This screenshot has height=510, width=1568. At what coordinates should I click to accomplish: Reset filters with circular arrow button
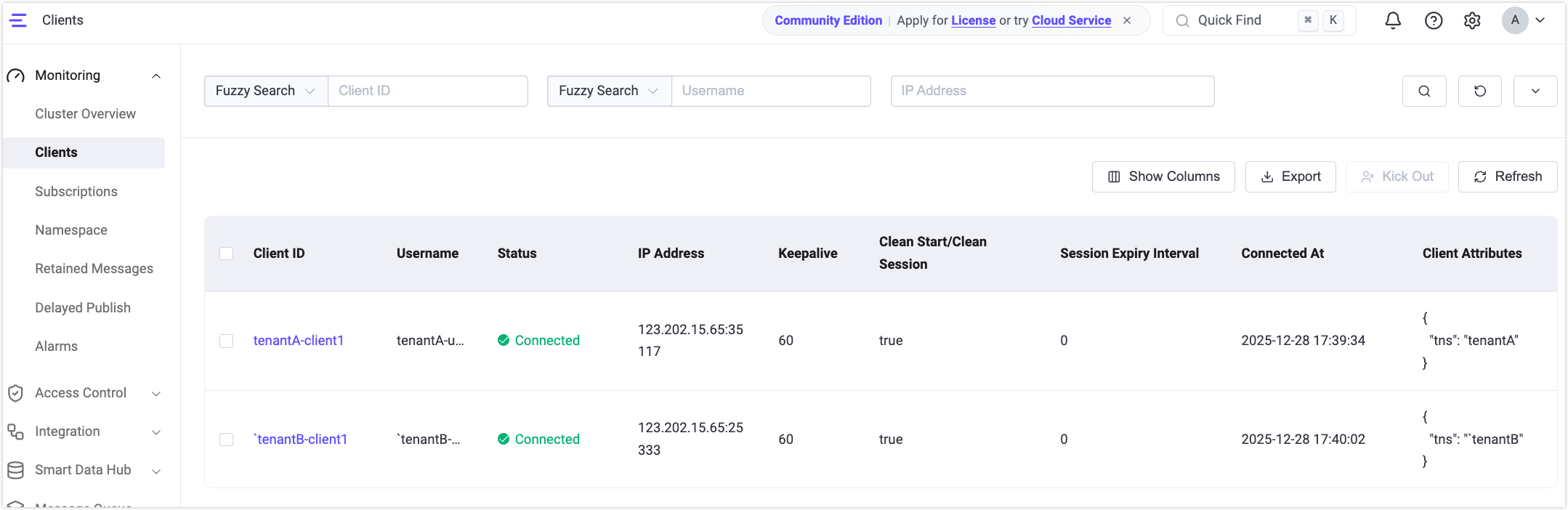(1480, 91)
